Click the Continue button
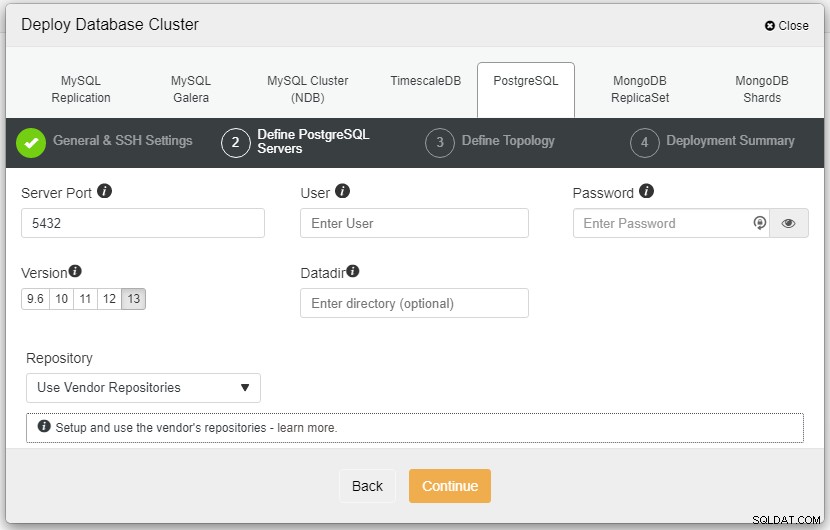Image resolution: width=830 pixels, height=530 pixels. [x=450, y=486]
